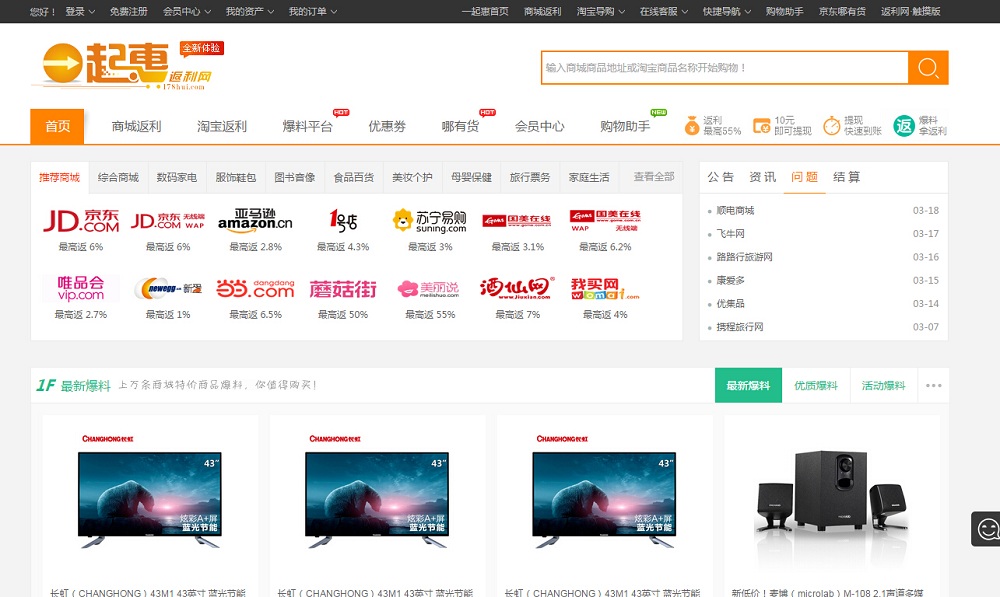Open the 国美在线 store logo with 3.1% rebate
This screenshot has width=1000, height=597.
click(517, 221)
